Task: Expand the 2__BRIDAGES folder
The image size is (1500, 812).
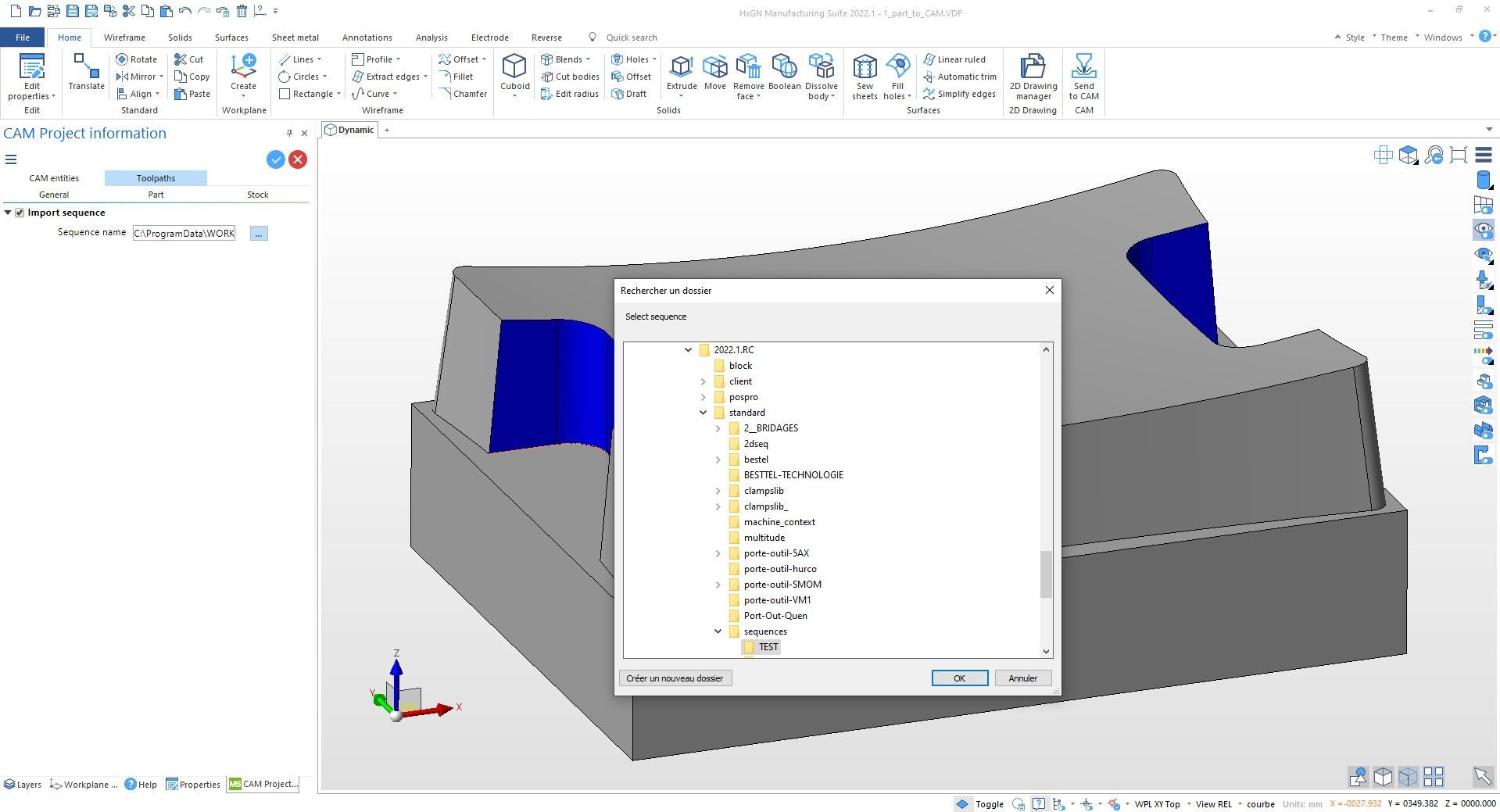Action: pyautogui.click(x=718, y=428)
